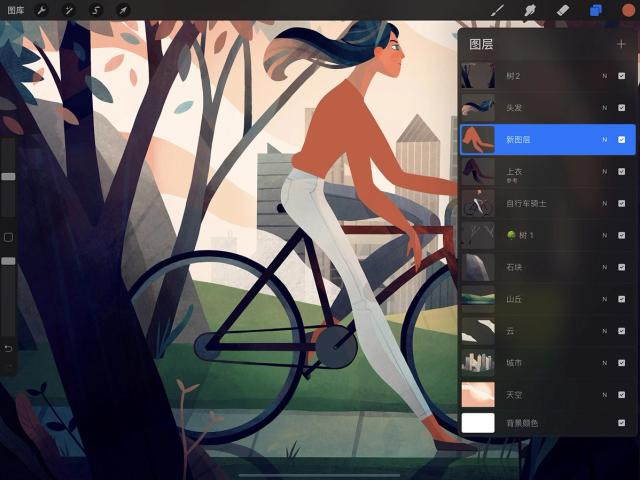Toggle visibility of 头发 layer
The image size is (640, 480).
point(621,108)
